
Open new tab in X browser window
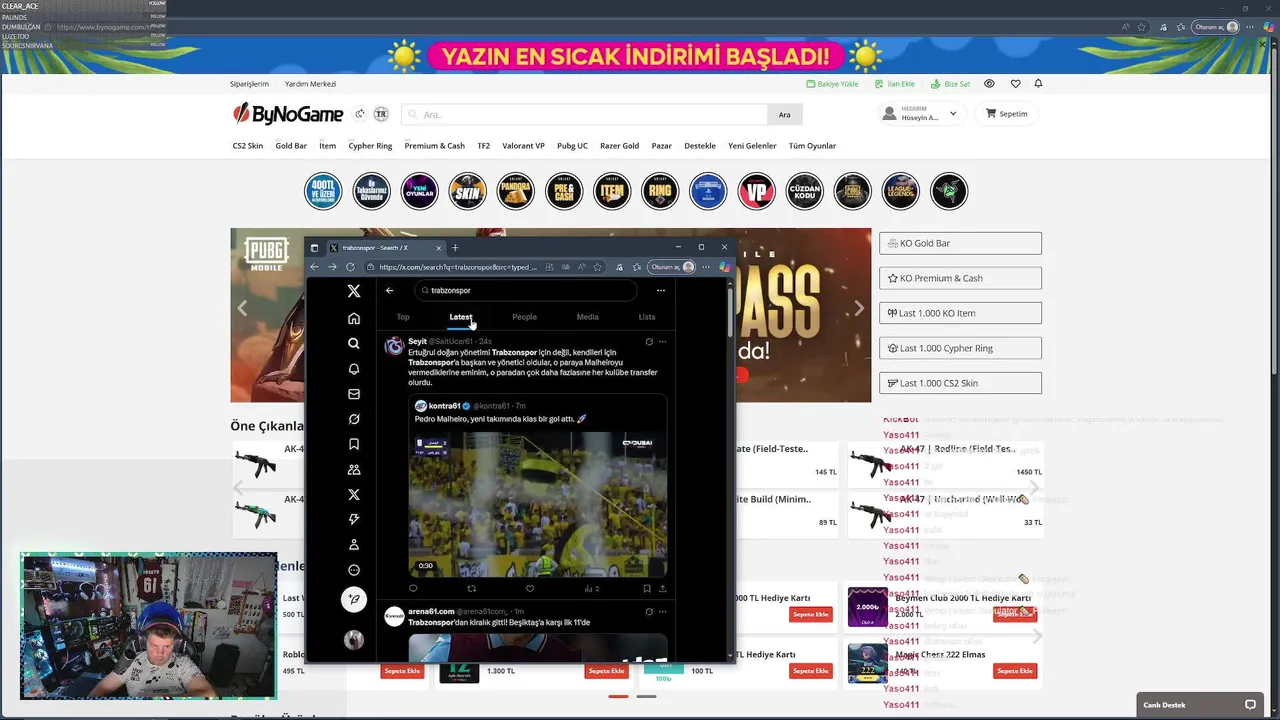click(455, 248)
